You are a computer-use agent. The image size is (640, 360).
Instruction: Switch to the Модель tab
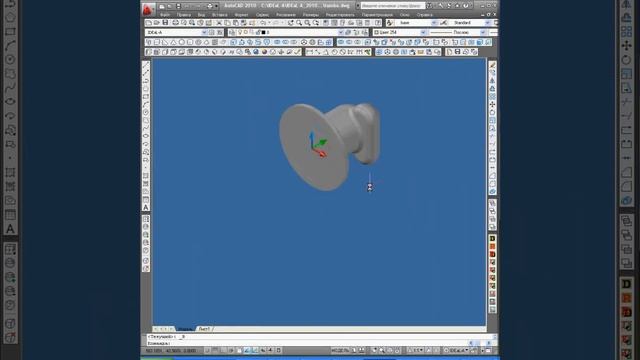coord(185,329)
